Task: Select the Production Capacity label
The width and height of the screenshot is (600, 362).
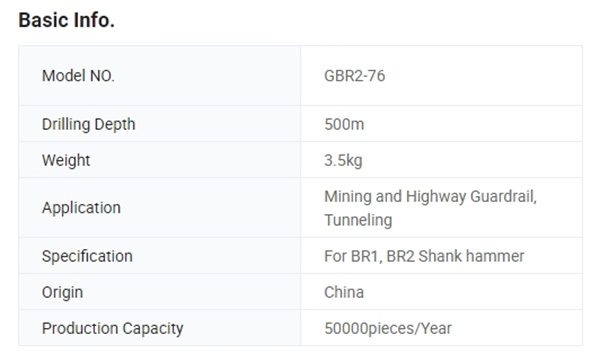Action: pos(112,328)
